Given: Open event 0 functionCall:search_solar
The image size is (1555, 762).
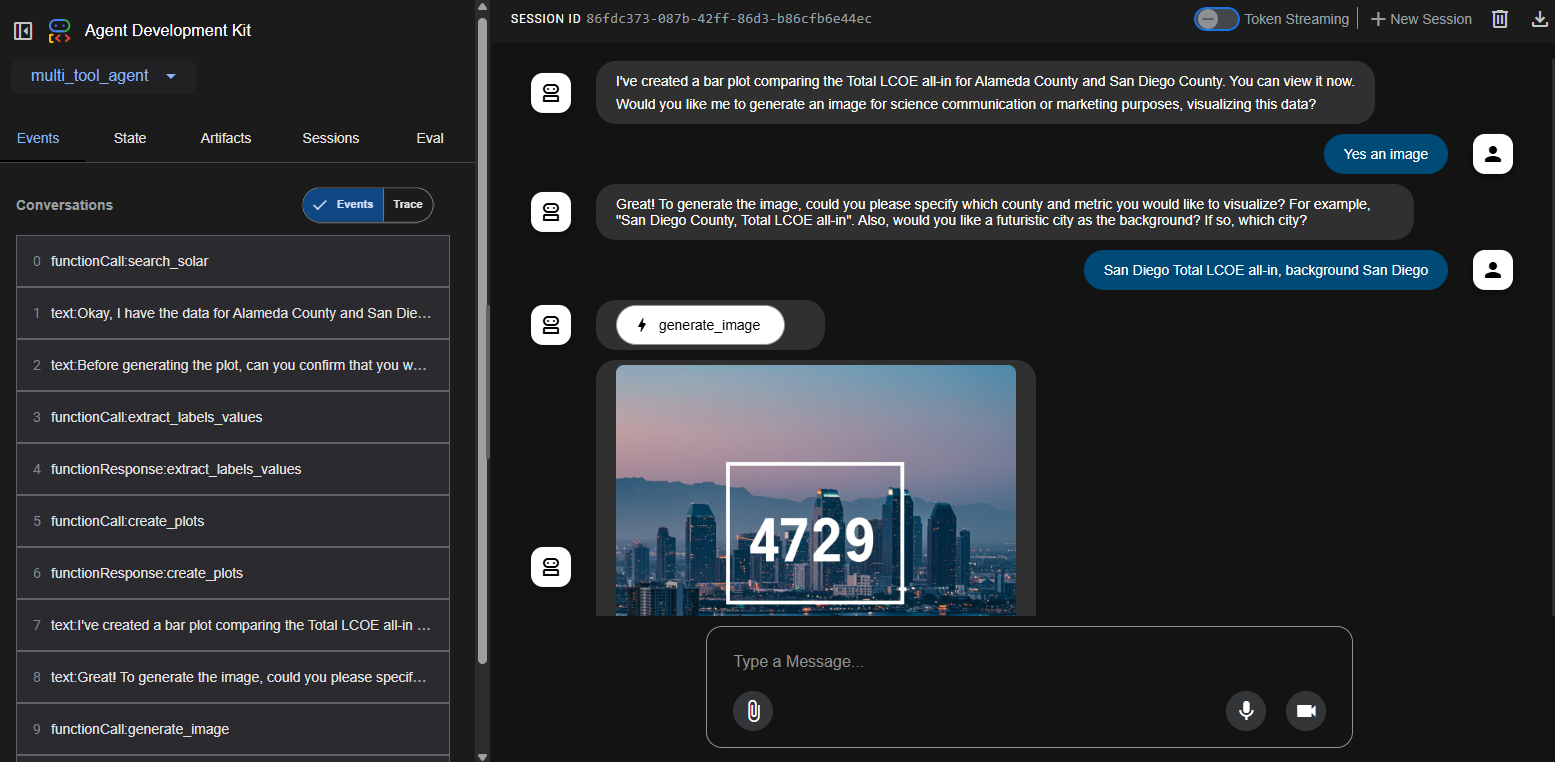Looking at the screenshot, I should [x=233, y=261].
